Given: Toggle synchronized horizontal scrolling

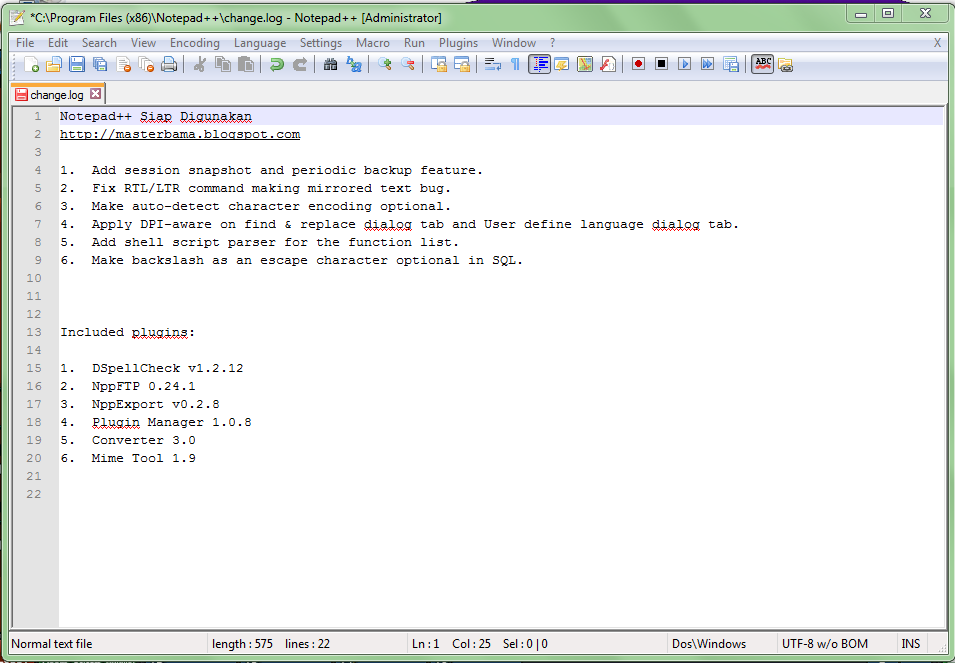Looking at the screenshot, I should [x=462, y=64].
